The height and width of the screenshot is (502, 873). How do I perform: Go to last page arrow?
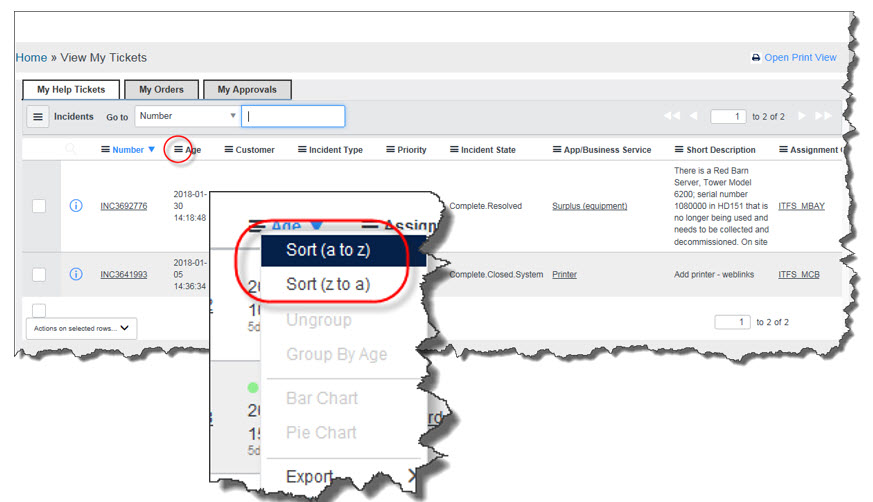[x=823, y=116]
